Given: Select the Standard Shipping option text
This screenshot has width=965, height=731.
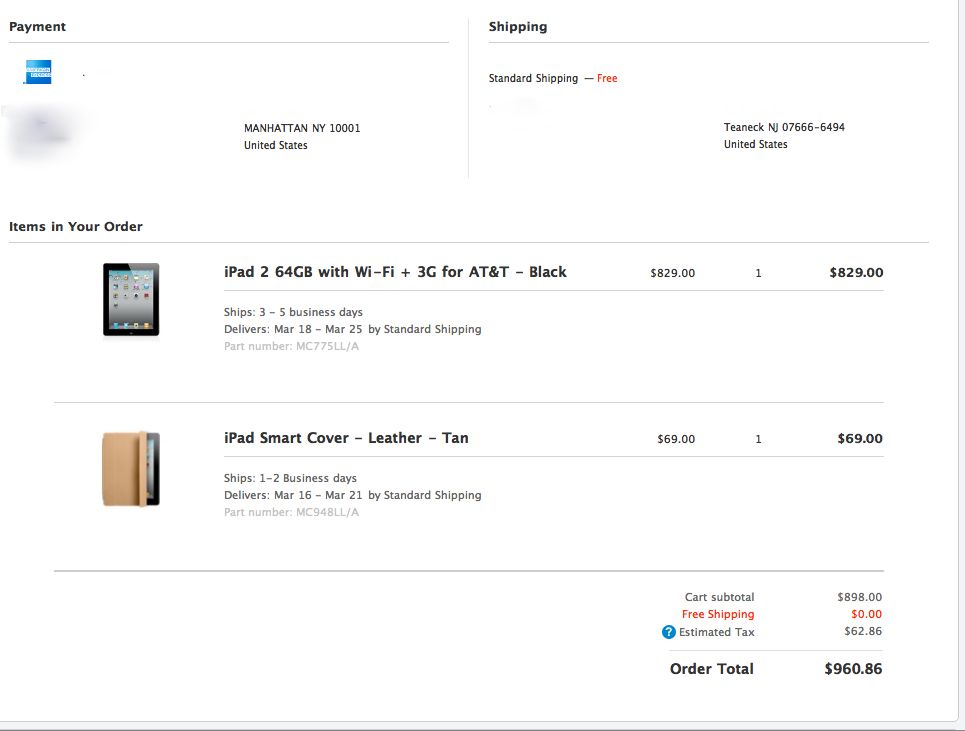Looking at the screenshot, I should point(533,79).
